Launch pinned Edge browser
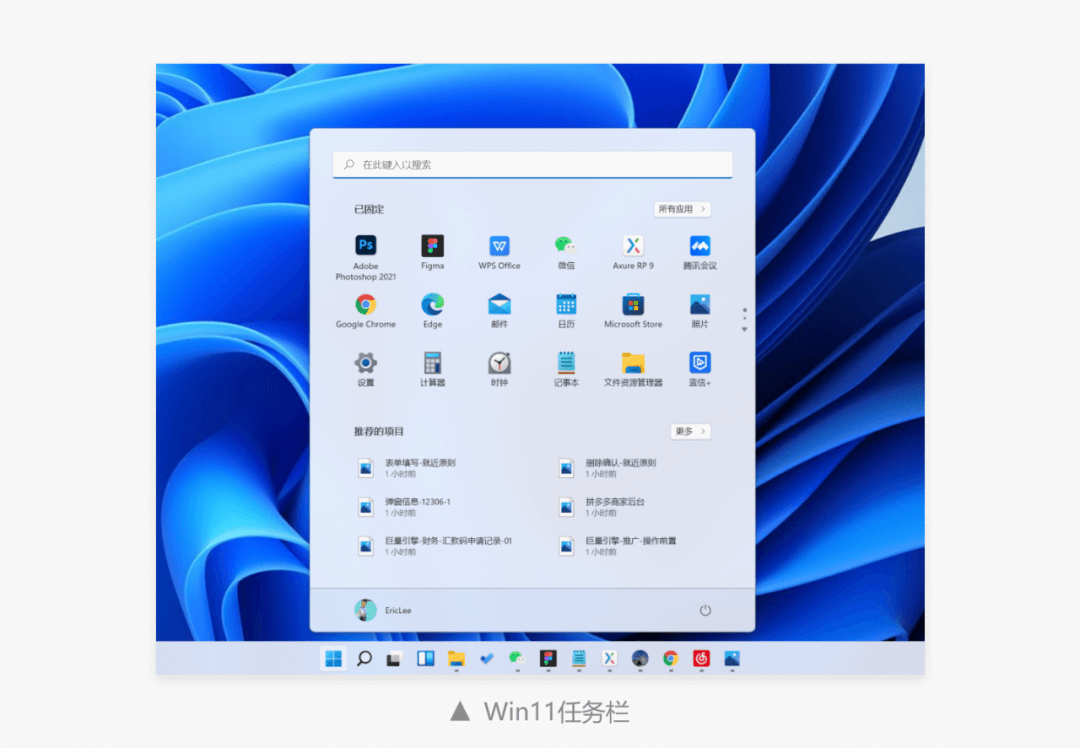Viewport: 1080px width, 748px height. pos(433,311)
